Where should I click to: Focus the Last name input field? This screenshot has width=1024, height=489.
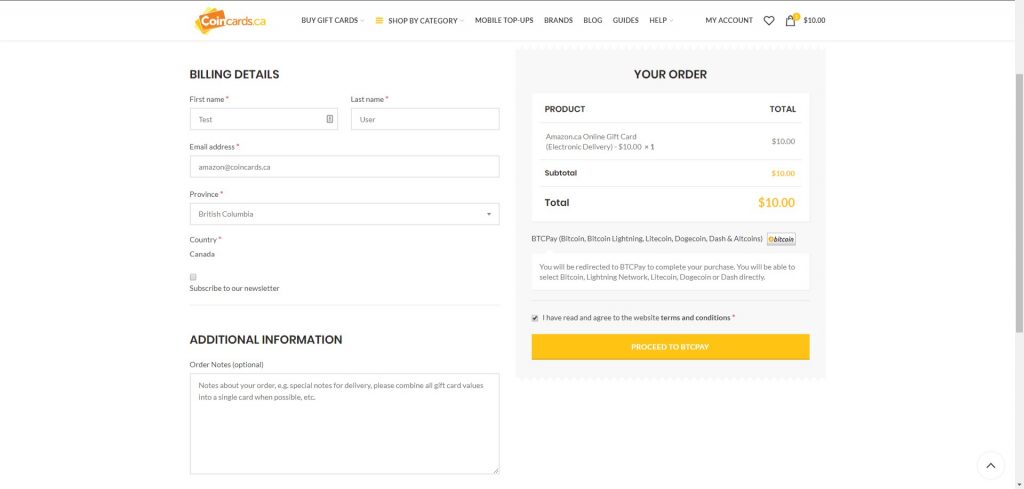[425, 119]
